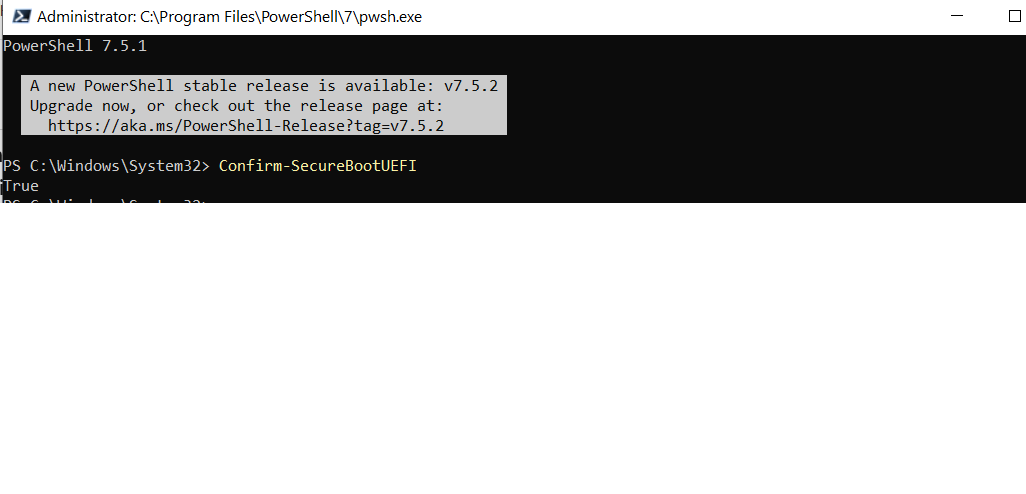Click empty terminal space right of "PowerShell 7.5.1"
This screenshot has width=1026, height=494.
click(500, 46)
